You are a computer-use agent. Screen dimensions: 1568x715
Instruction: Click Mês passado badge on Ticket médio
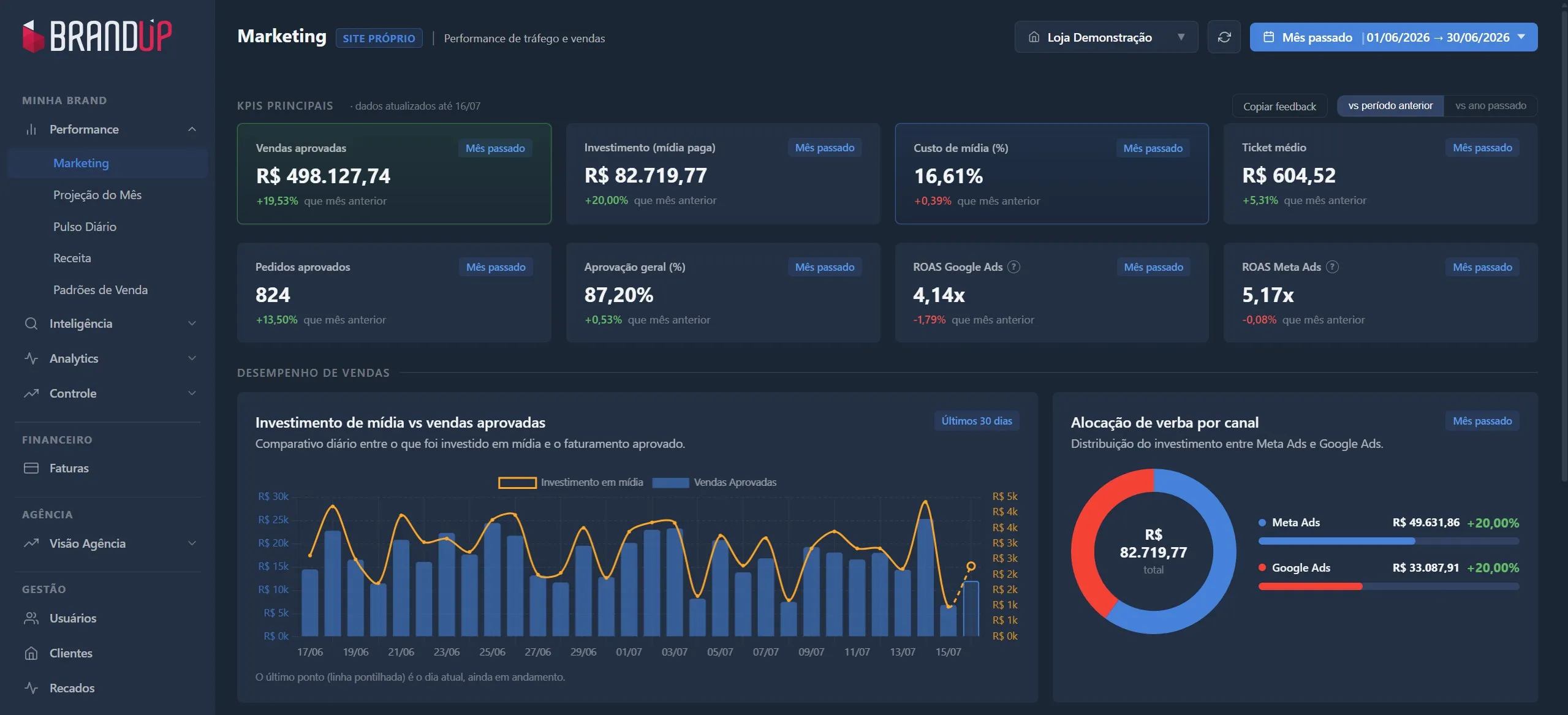(x=1482, y=148)
